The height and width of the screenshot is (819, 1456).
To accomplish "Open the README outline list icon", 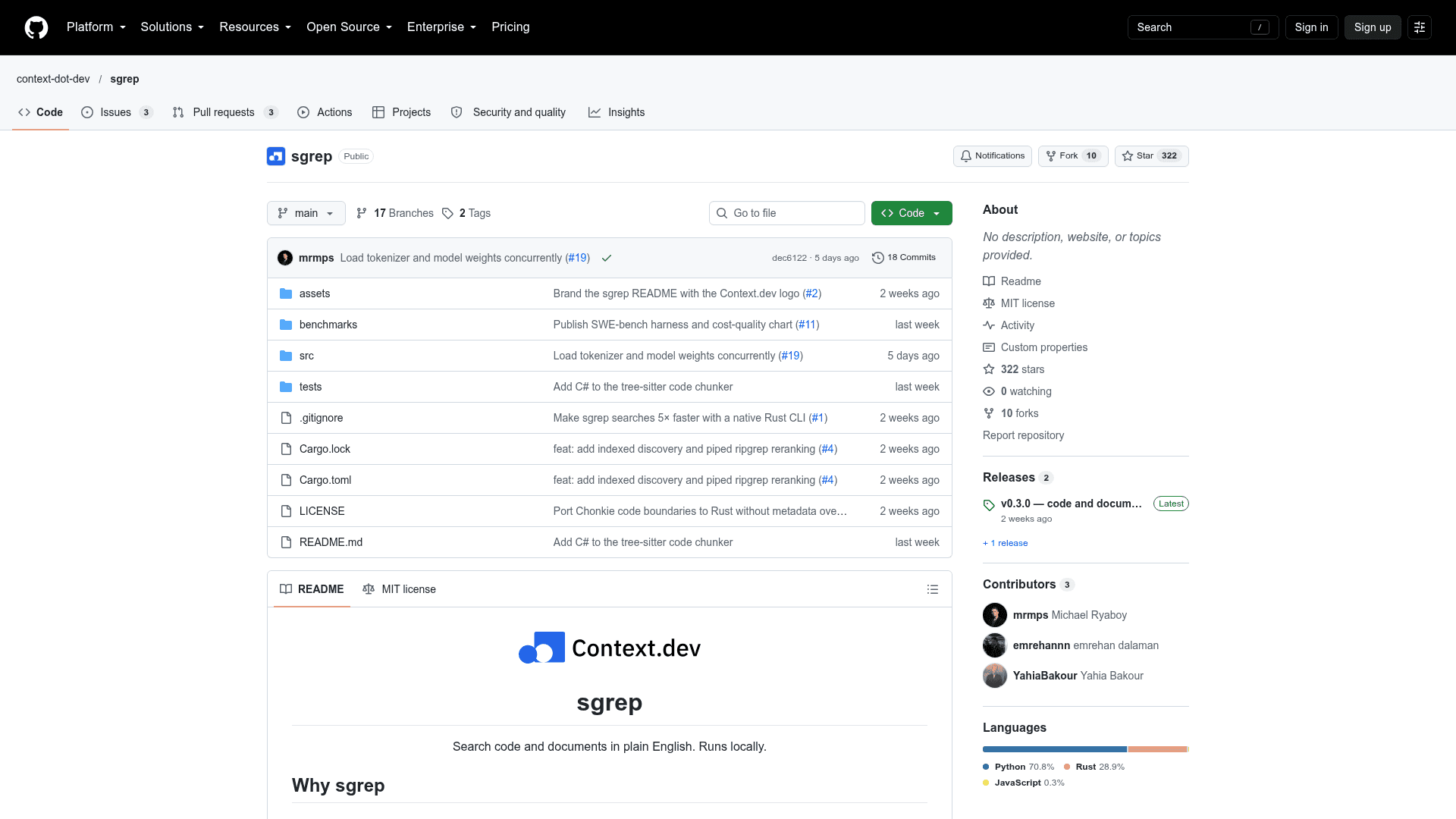I will click(933, 589).
